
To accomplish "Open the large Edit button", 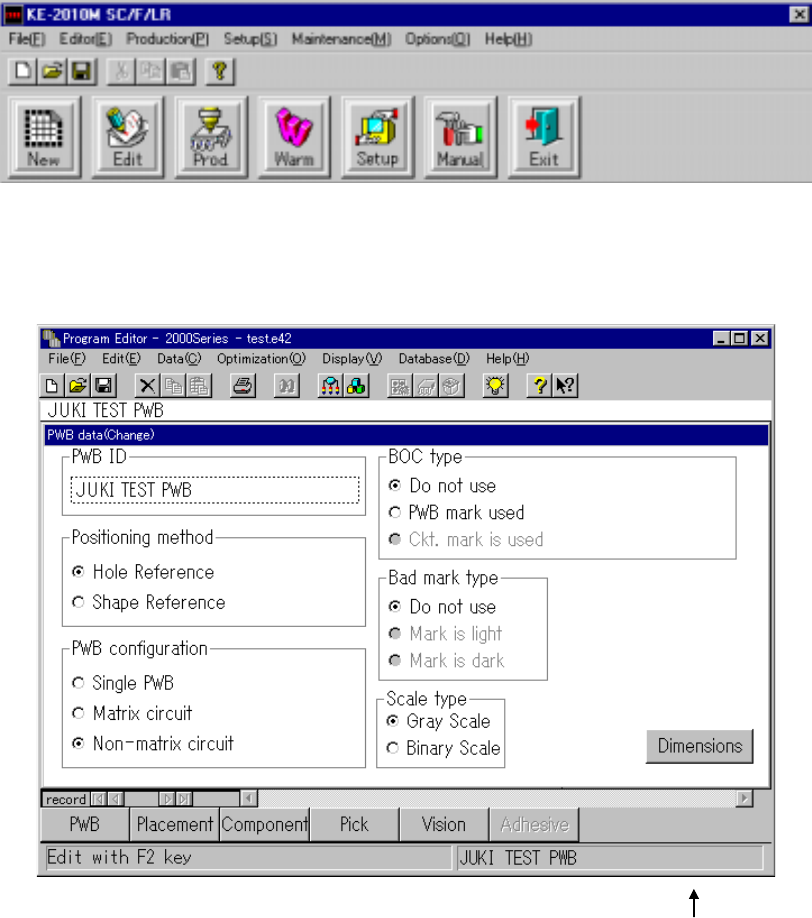I will 127,138.
